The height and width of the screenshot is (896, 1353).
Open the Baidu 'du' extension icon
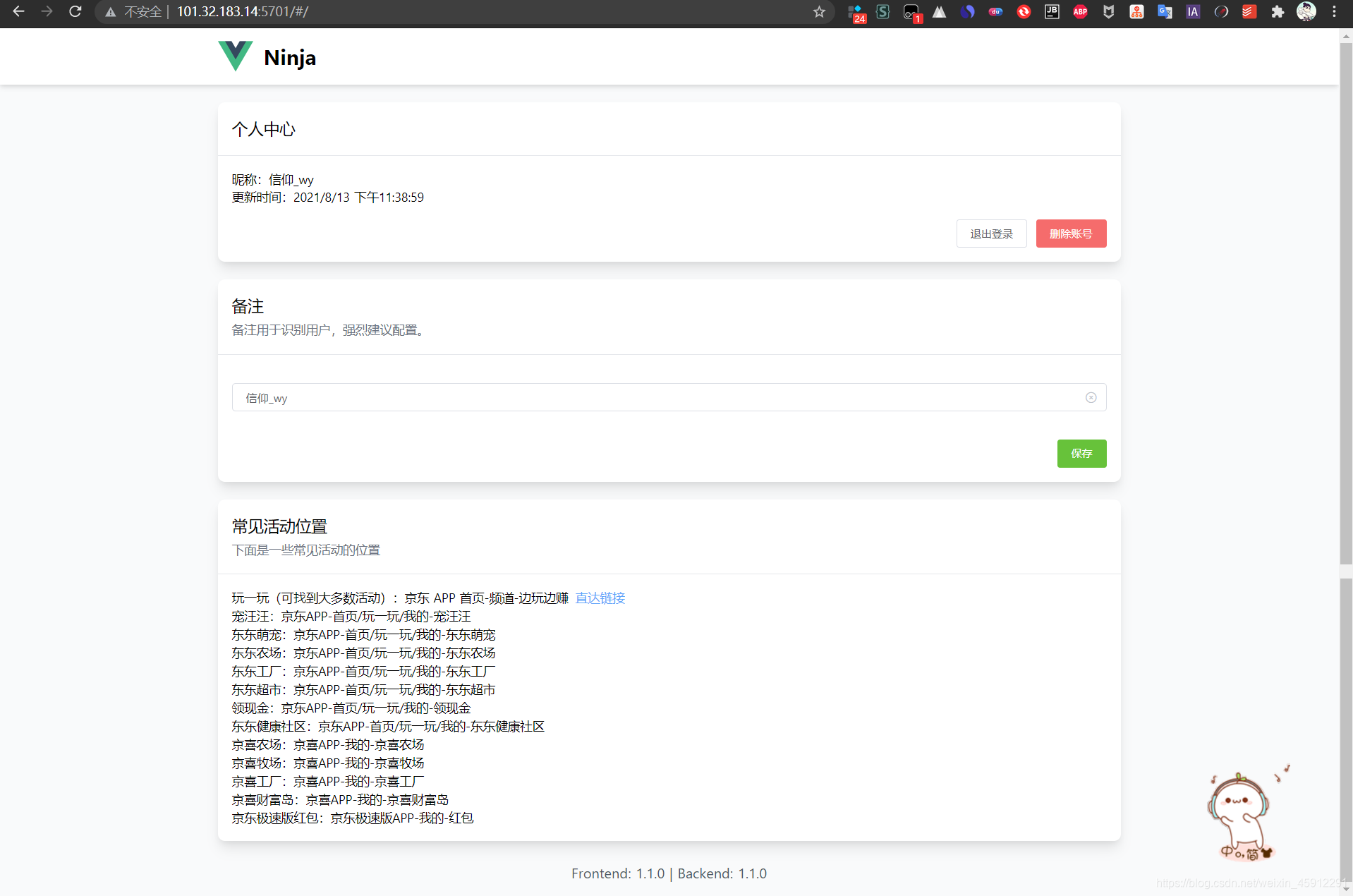(995, 12)
